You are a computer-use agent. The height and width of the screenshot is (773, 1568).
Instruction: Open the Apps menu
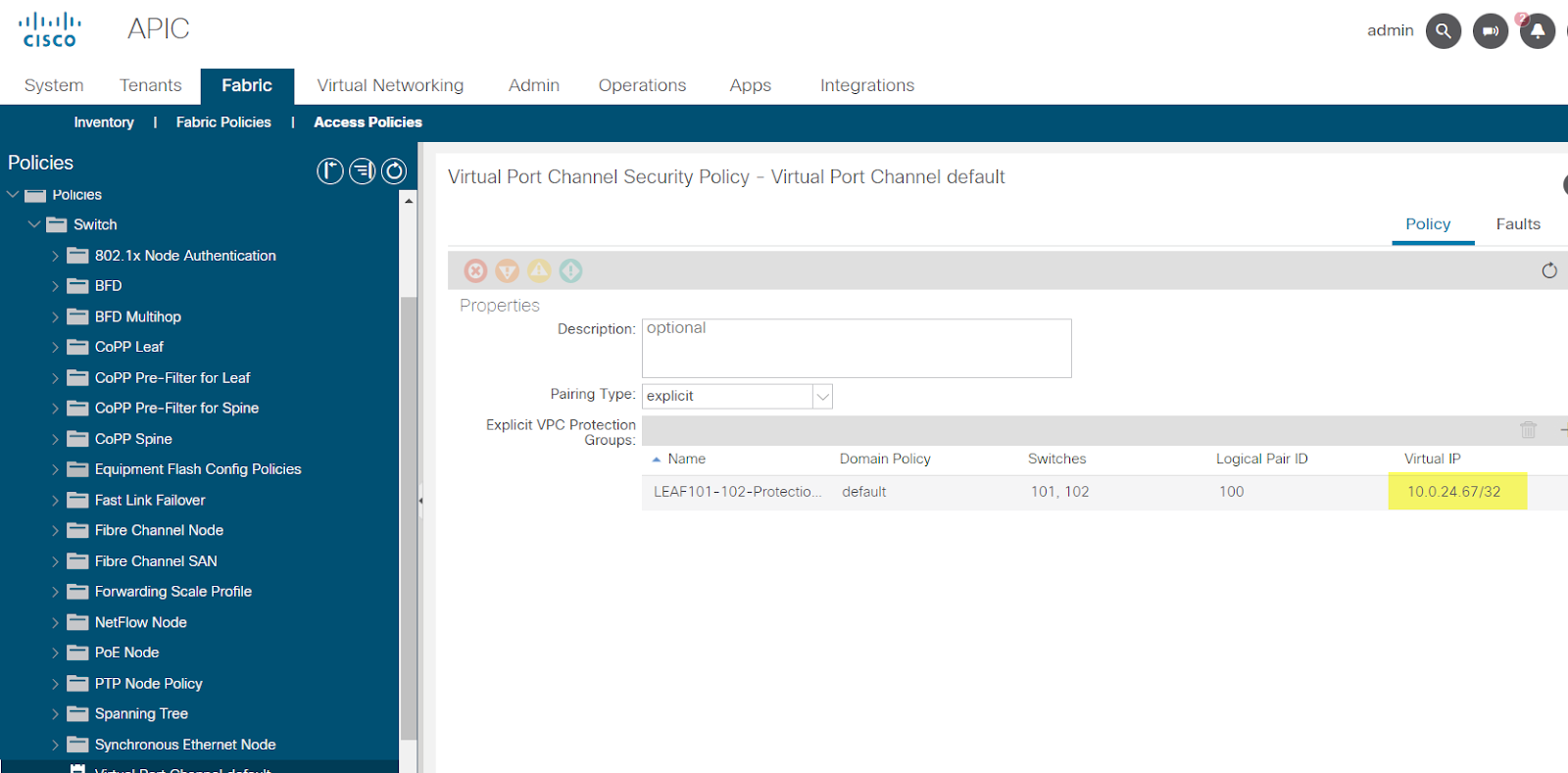[x=751, y=85]
